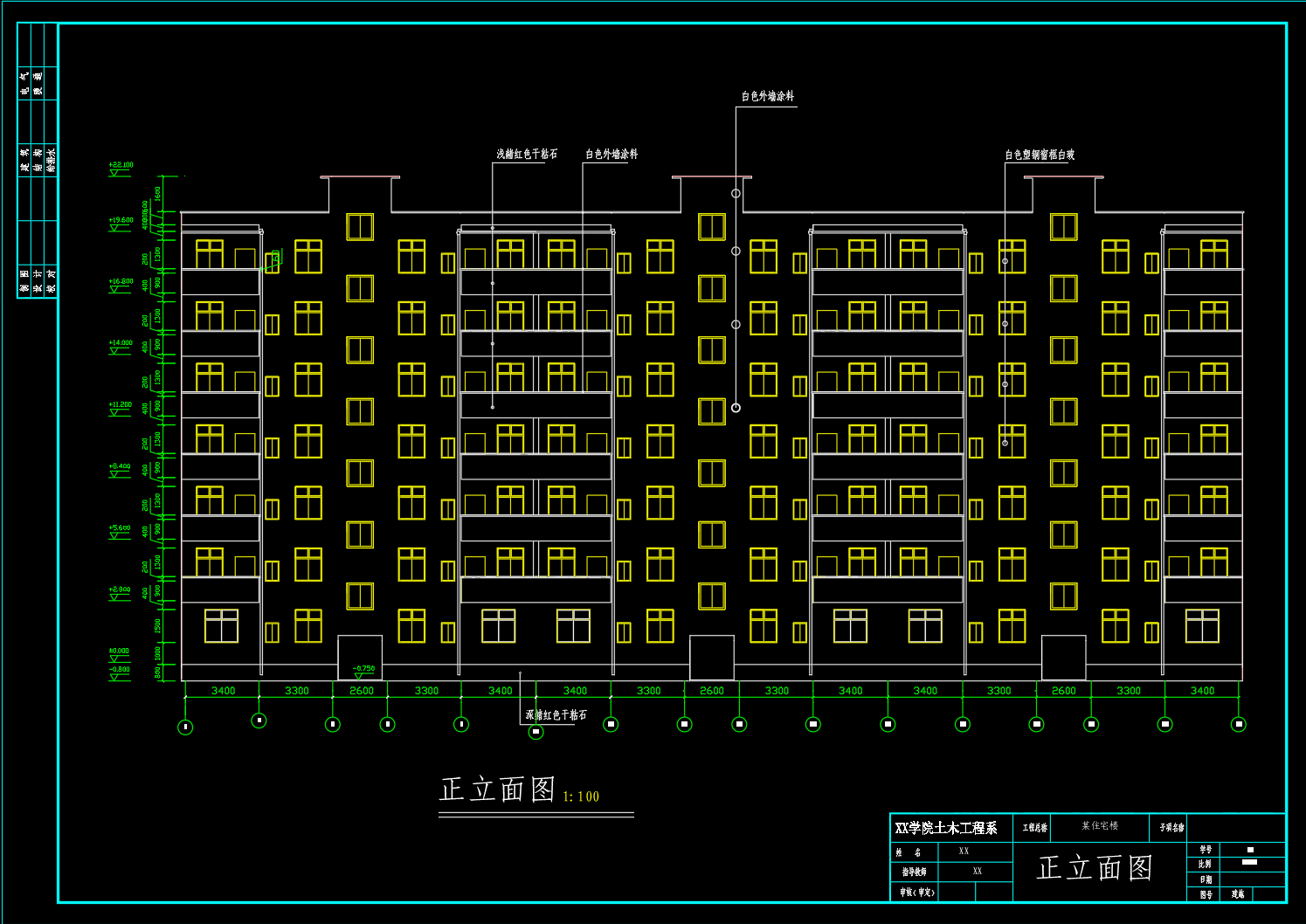Click the rightmost grid axis bubble
The image size is (1306, 924).
(x=1238, y=724)
